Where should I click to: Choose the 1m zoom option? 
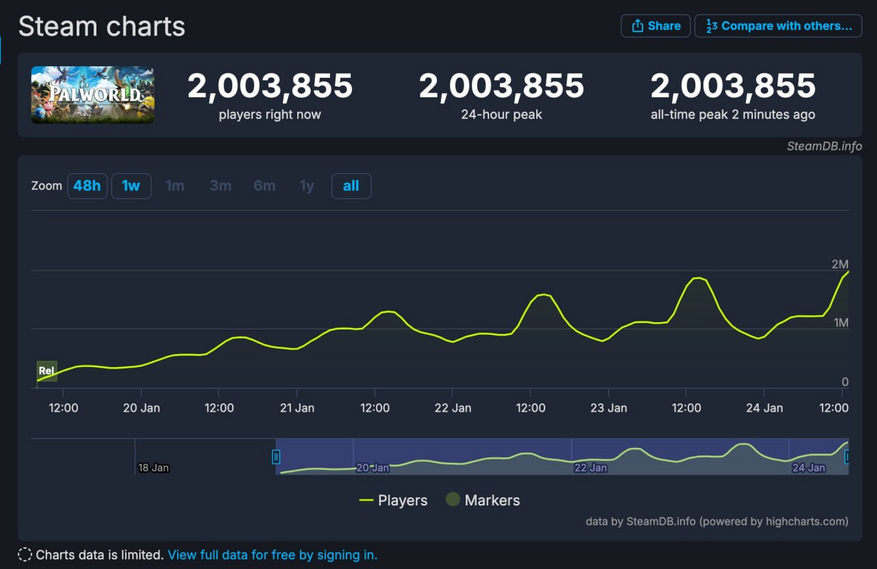click(x=175, y=186)
